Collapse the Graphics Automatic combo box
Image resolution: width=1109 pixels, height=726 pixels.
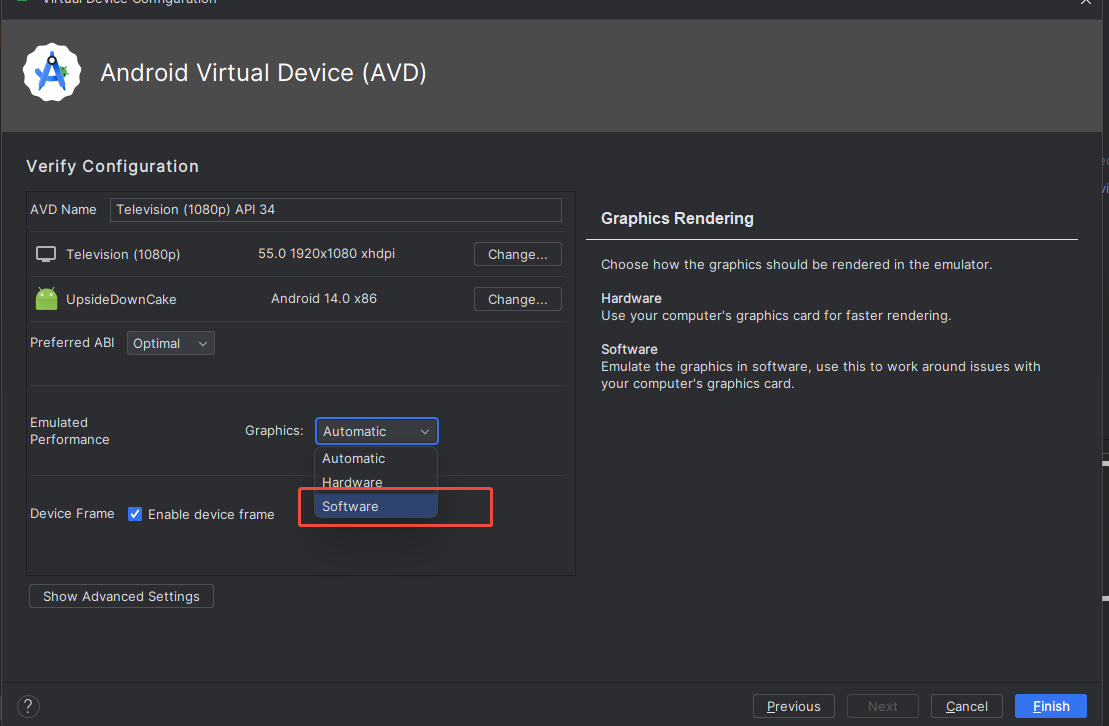pyautogui.click(x=376, y=431)
